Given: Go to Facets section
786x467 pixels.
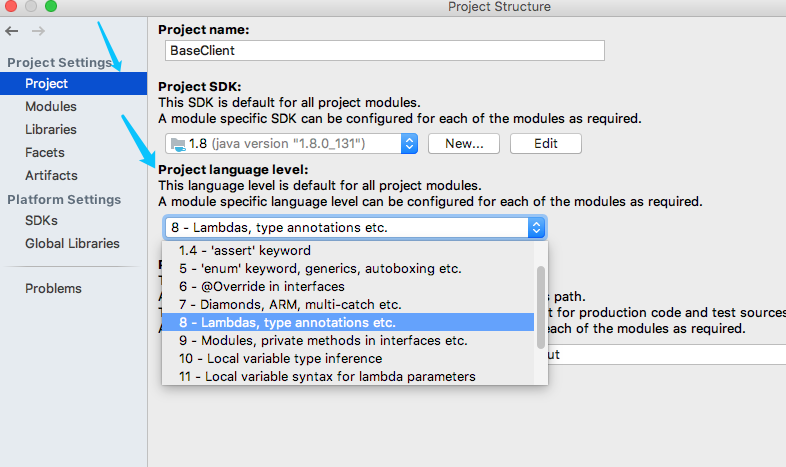Looking at the screenshot, I should click(x=45, y=153).
